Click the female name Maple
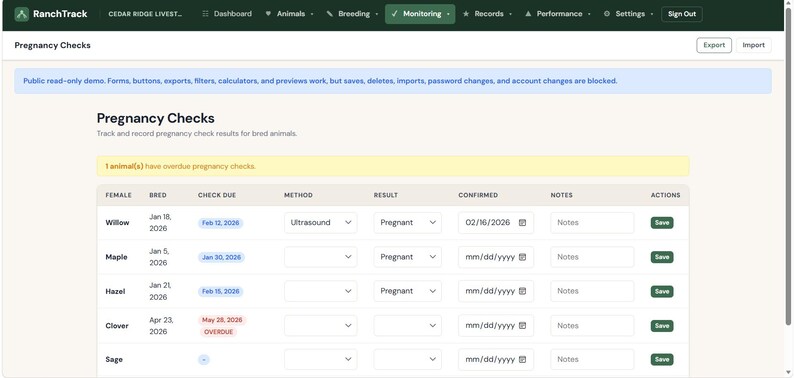The width and height of the screenshot is (794, 378). pyautogui.click(x=116, y=257)
